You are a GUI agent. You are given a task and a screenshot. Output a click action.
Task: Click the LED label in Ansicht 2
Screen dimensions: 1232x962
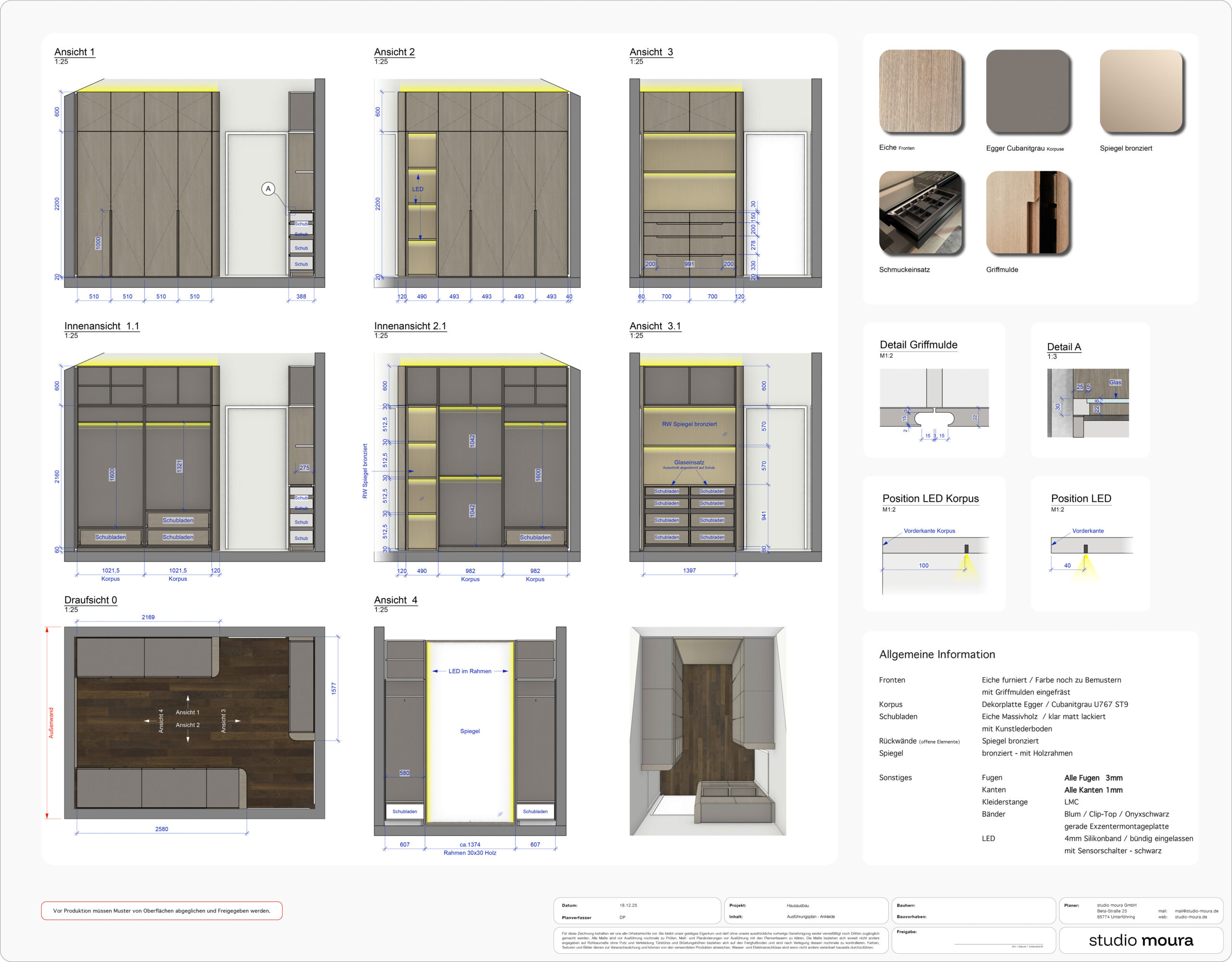[x=417, y=189]
